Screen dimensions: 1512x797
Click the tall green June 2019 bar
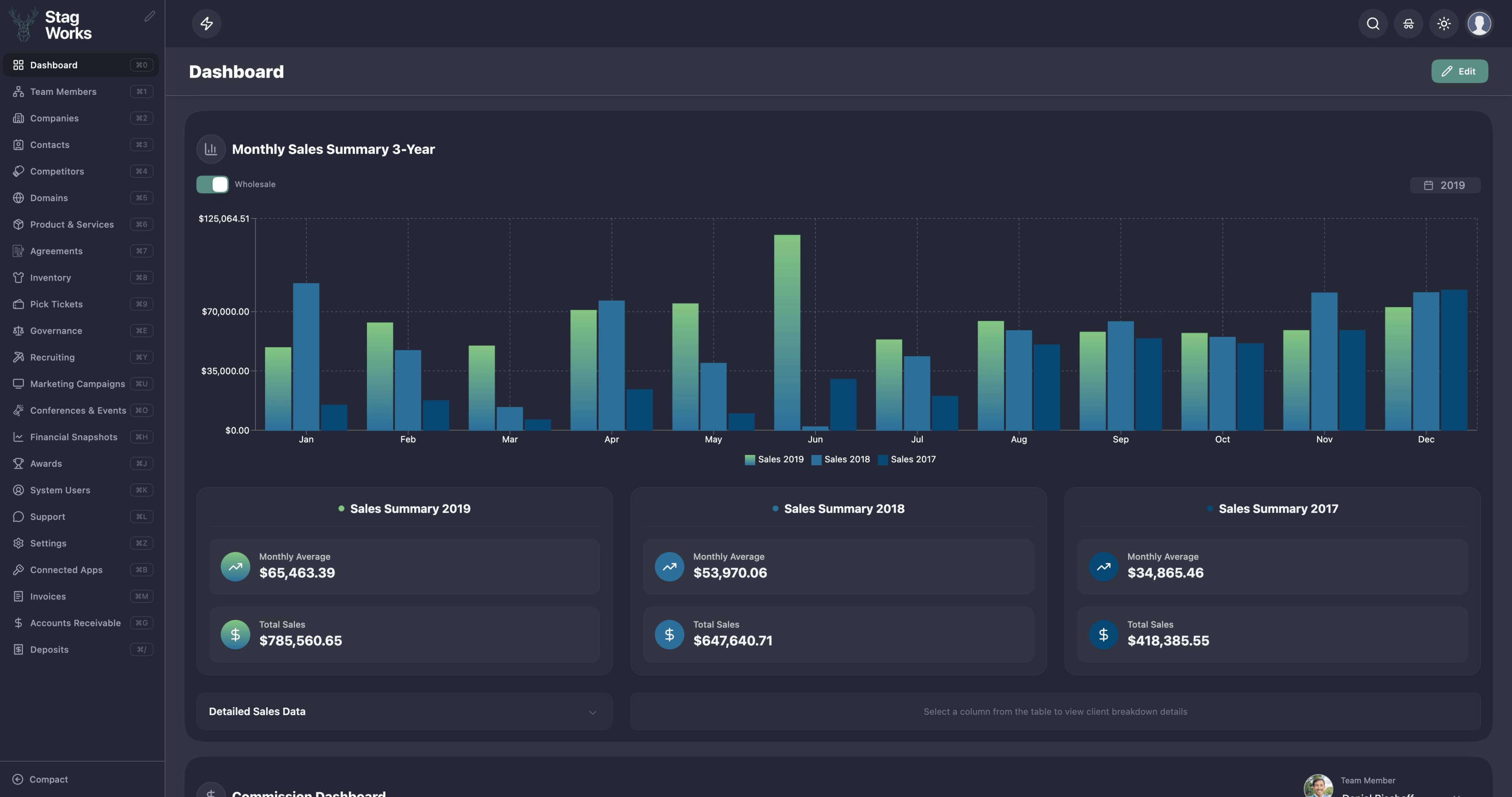[787, 332]
